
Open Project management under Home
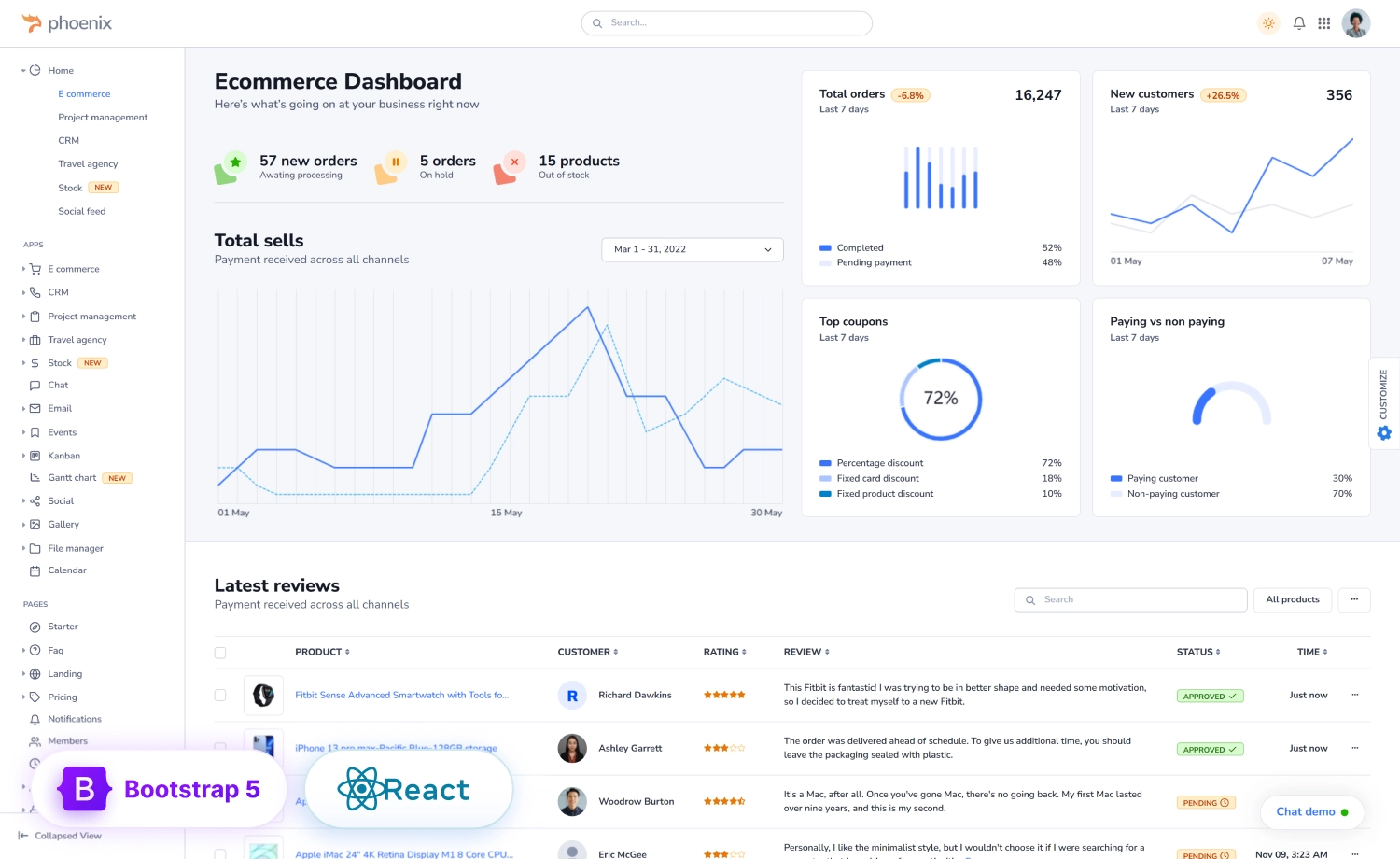[x=103, y=118]
